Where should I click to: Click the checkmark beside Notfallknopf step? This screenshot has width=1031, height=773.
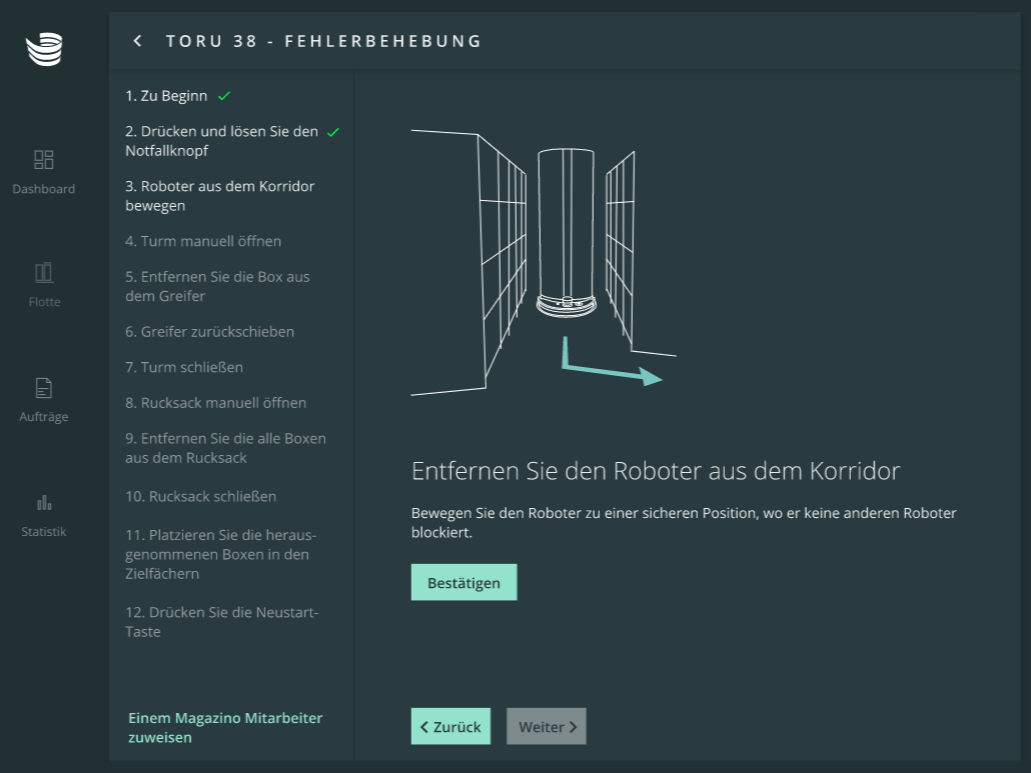[333, 132]
